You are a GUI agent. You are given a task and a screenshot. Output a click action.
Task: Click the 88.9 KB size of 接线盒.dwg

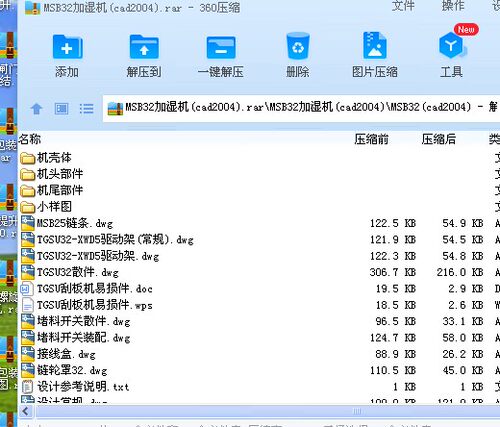pyautogui.click(x=396, y=354)
